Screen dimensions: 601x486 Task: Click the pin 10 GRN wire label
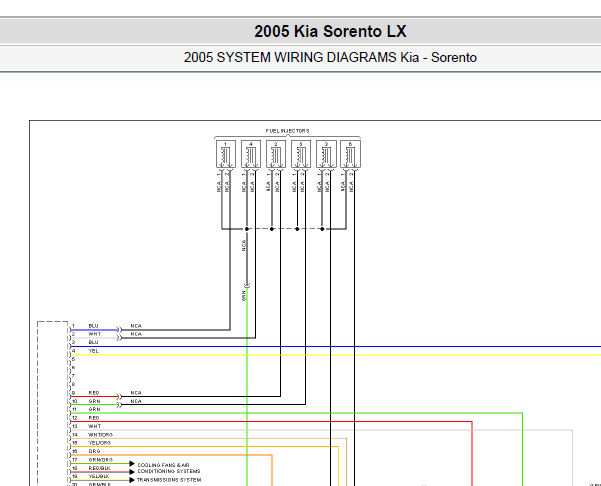point(94,401)
